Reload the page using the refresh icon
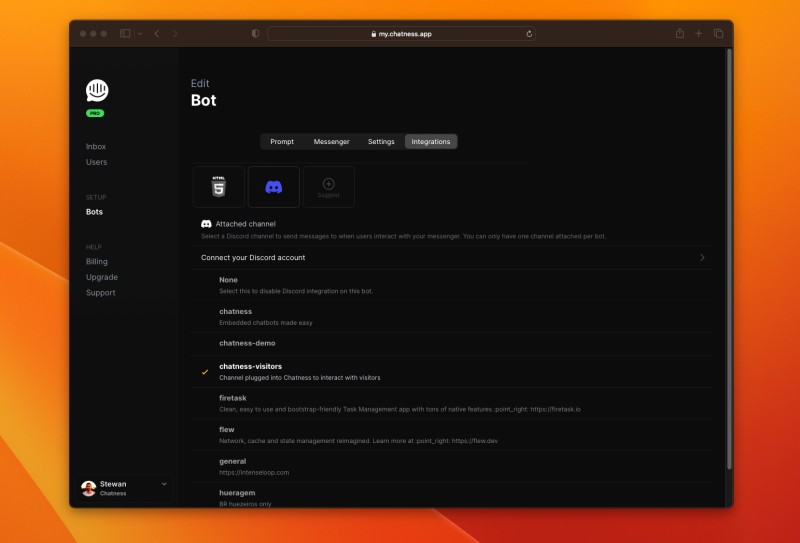The height and width of the screenshot is (543, 800). pos(529,34)
